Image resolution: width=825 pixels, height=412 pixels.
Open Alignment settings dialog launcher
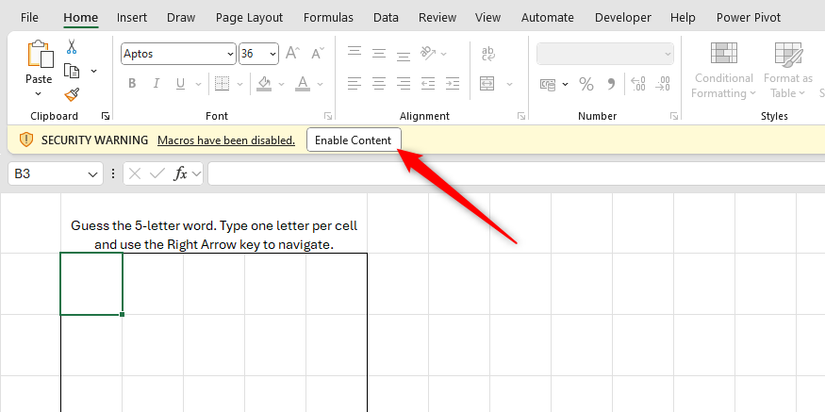521,116
